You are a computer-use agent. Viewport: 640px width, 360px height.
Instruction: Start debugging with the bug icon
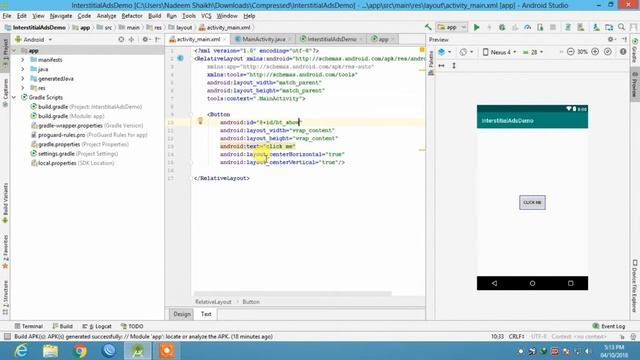[x=502, y=27]
